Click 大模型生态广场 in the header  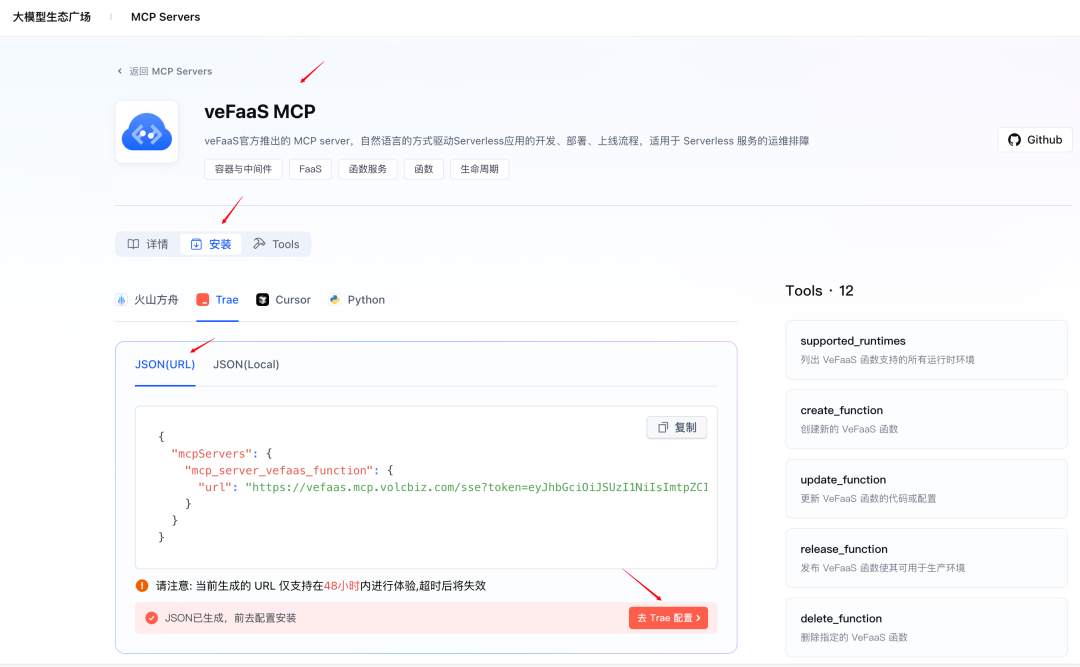(x=52, y=17)
